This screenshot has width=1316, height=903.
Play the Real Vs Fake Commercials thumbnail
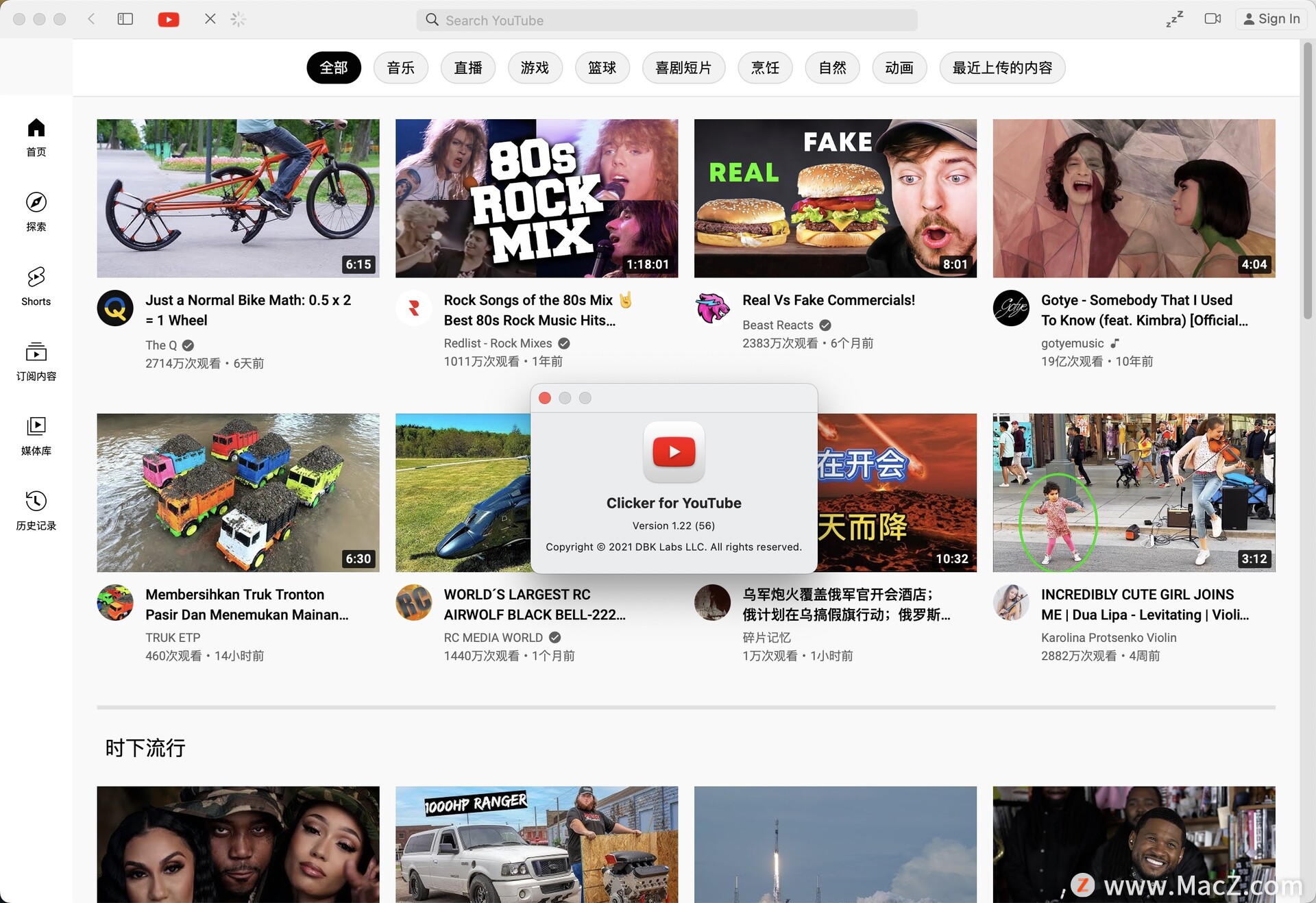tap(835, 199)
